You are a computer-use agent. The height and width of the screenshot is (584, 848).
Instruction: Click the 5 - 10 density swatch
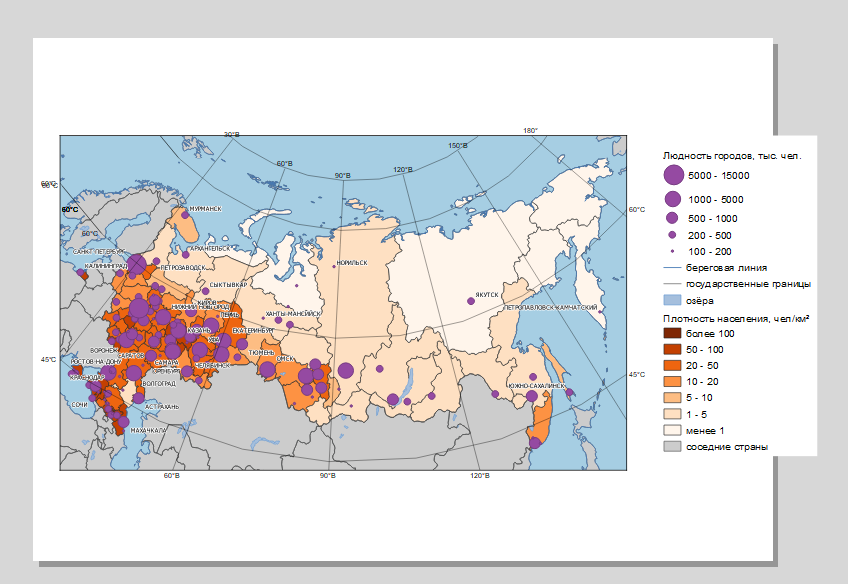[x=672, y=398]
